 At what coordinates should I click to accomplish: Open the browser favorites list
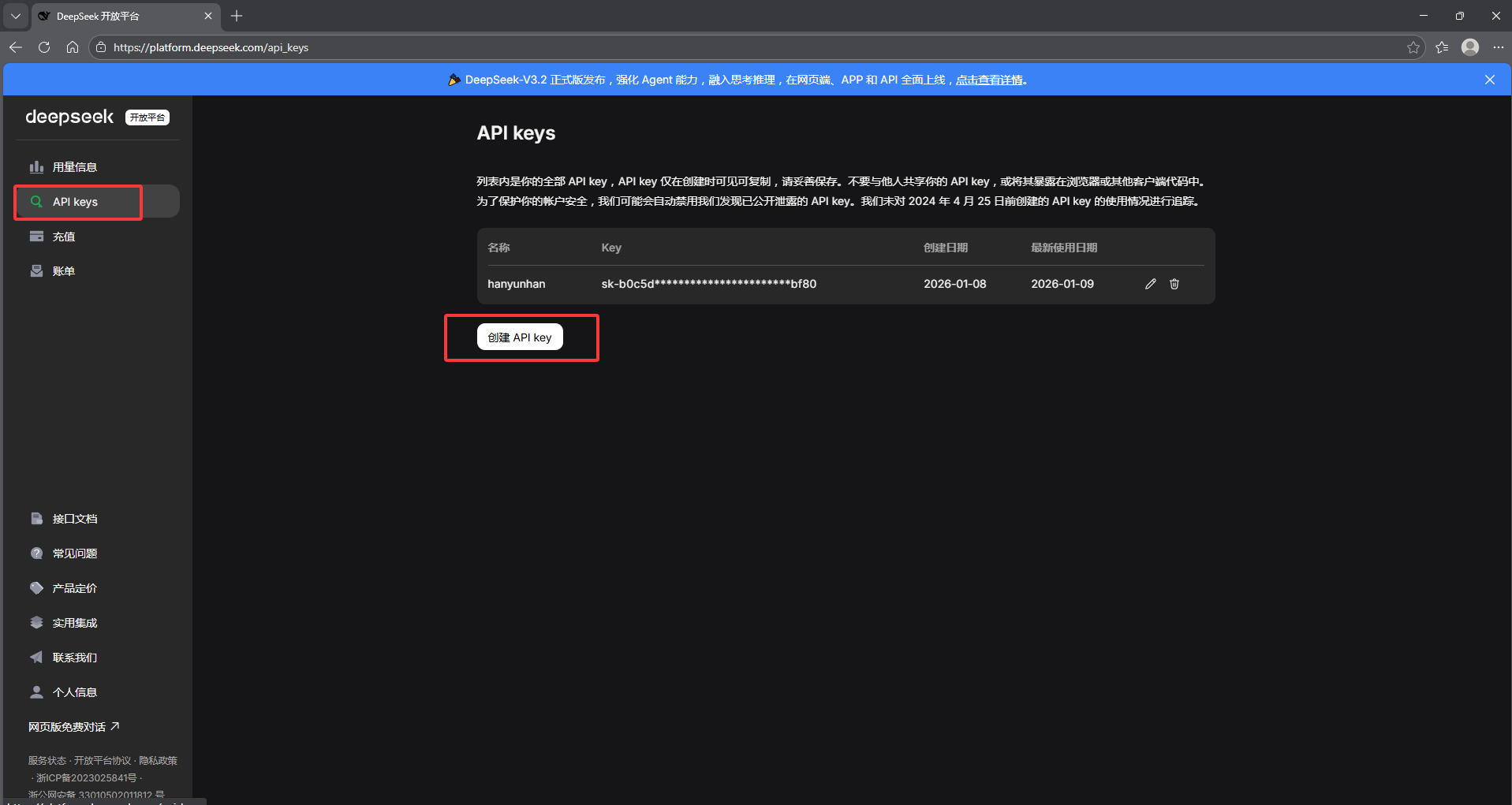coord(1442,47)
